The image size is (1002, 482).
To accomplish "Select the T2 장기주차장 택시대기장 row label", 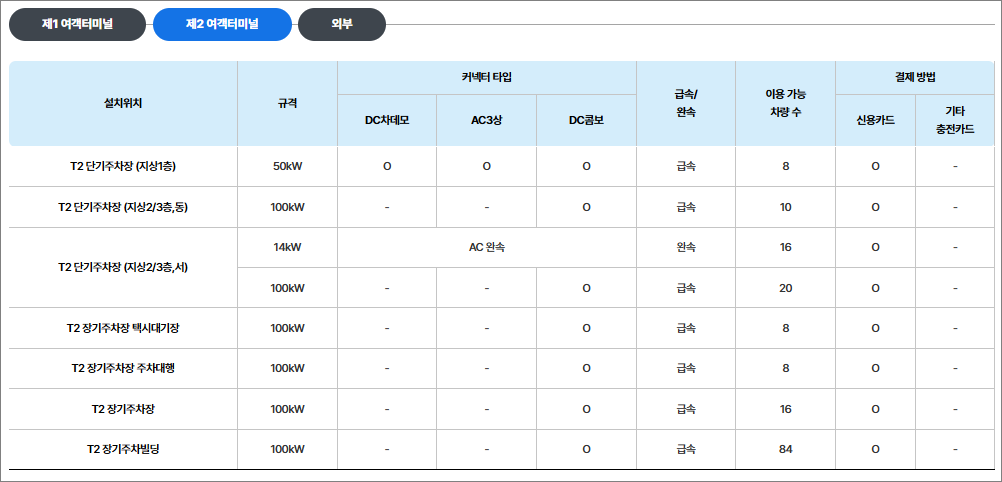I will [x=123, y=328].
